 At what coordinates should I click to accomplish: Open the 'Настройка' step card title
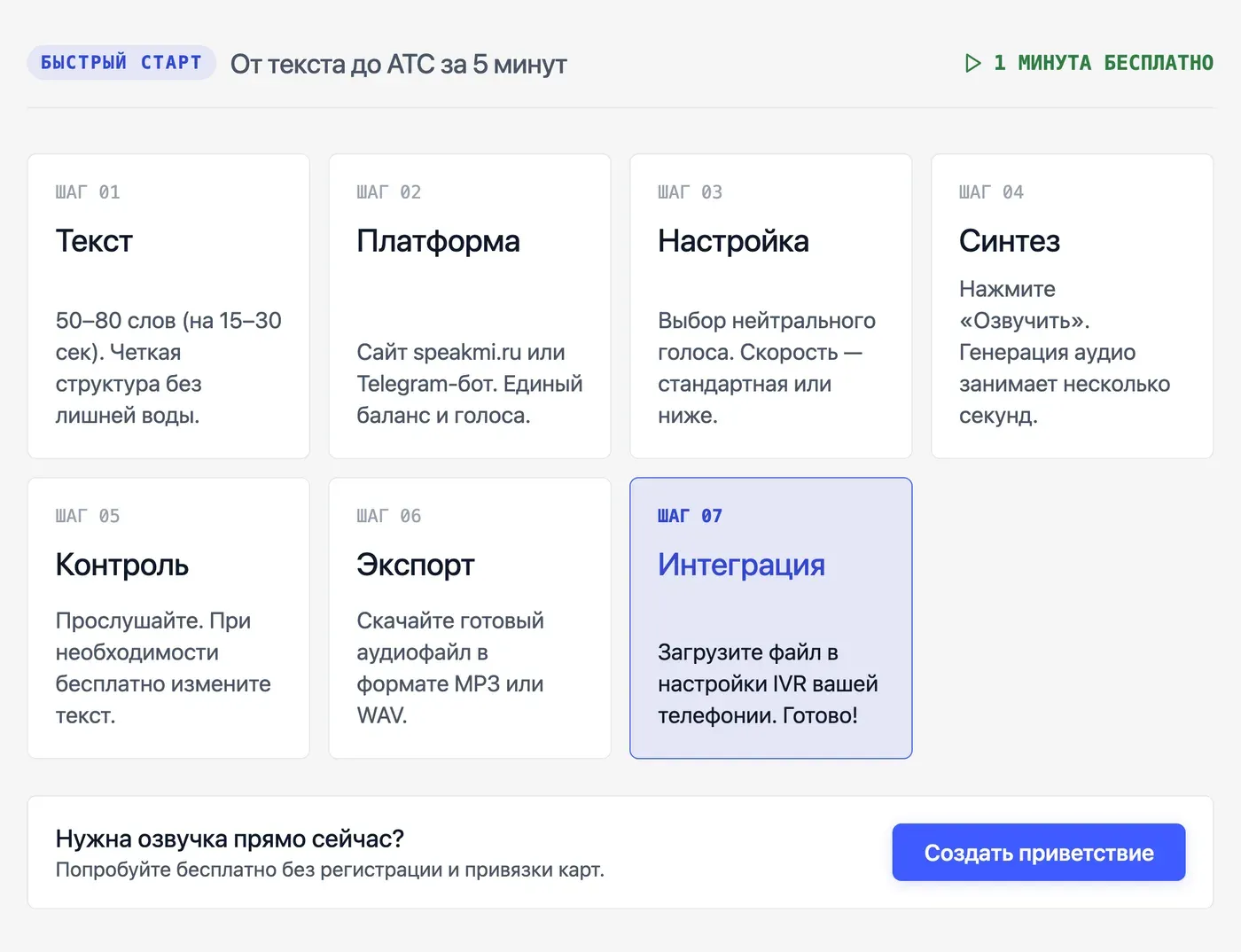click(733, 241)
